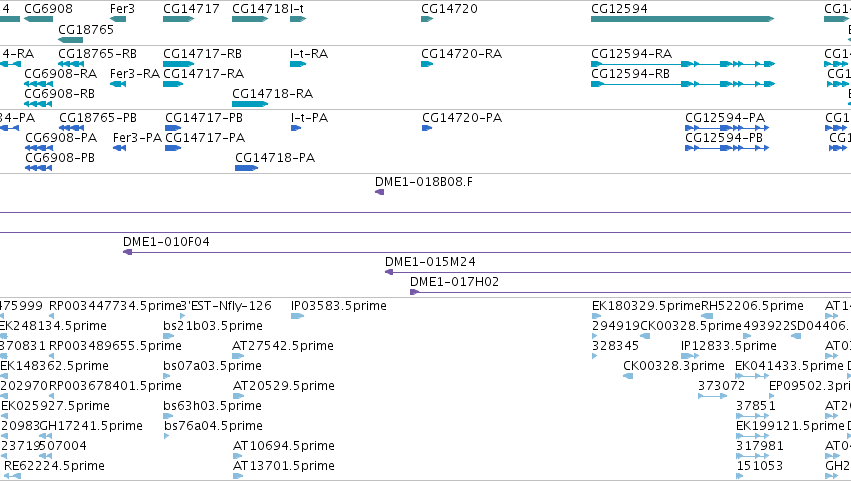Click the DME1-015M24 clone label
Image resolution: width=851 pixels, height=481 pixels.
pyautogui.click(x=430, y=262)
